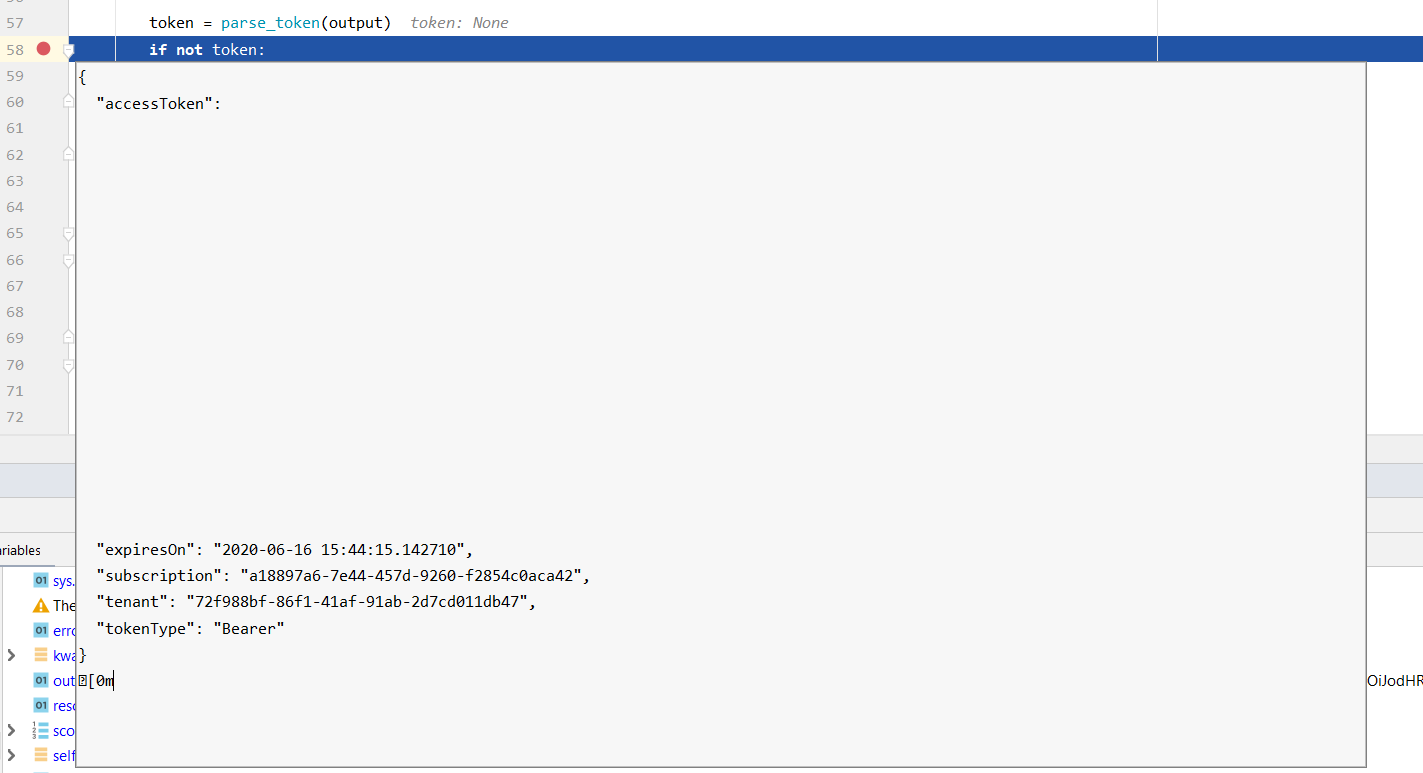Click the 'erro' variable type icon

tap(41, 630)
